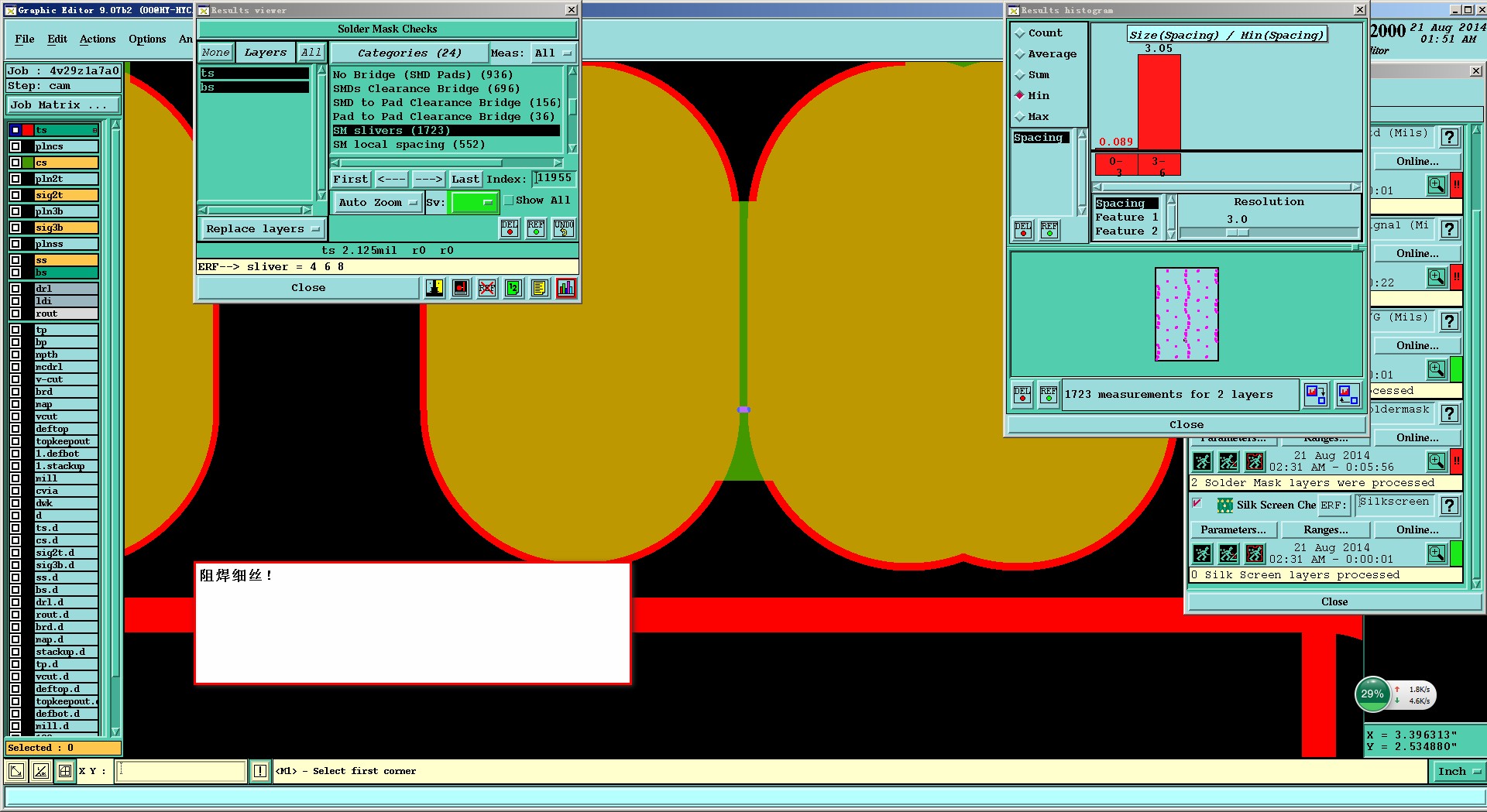The height and width of the screenshot is (812, 1487).
Task: Click histogram-from-selection back arrow icon
Action: click(x=1348, y=394)
